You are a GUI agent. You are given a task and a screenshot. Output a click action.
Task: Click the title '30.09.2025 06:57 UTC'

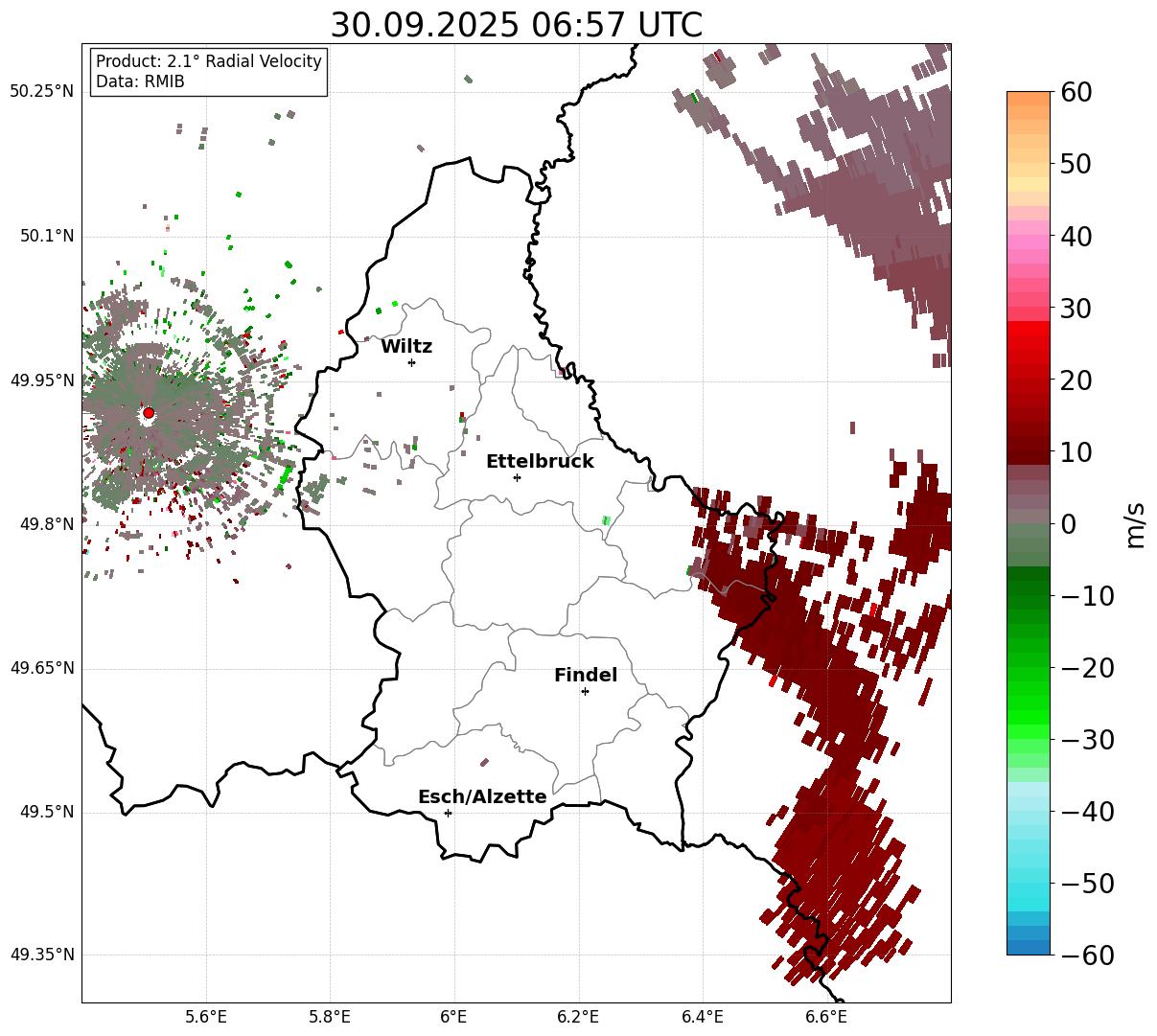click(516, 25)
